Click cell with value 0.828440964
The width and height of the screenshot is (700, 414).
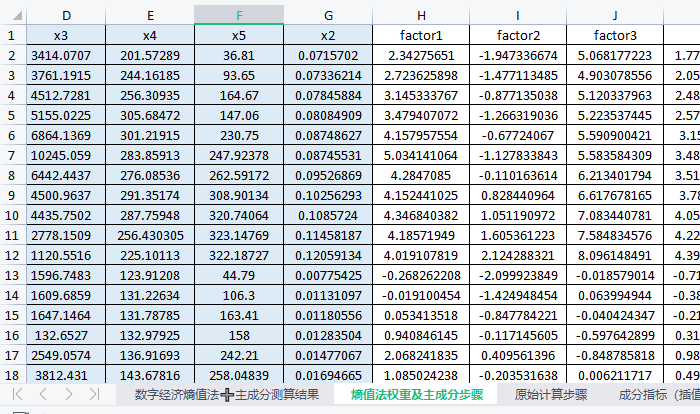pos(518,196)
